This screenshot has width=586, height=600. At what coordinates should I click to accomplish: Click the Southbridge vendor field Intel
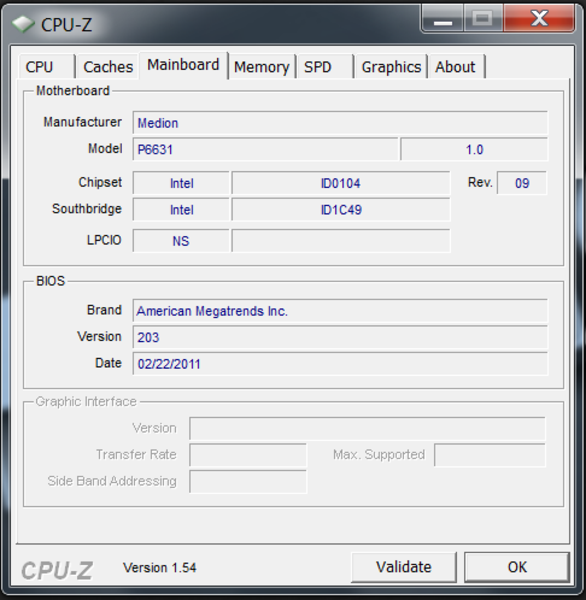point(181,209)
